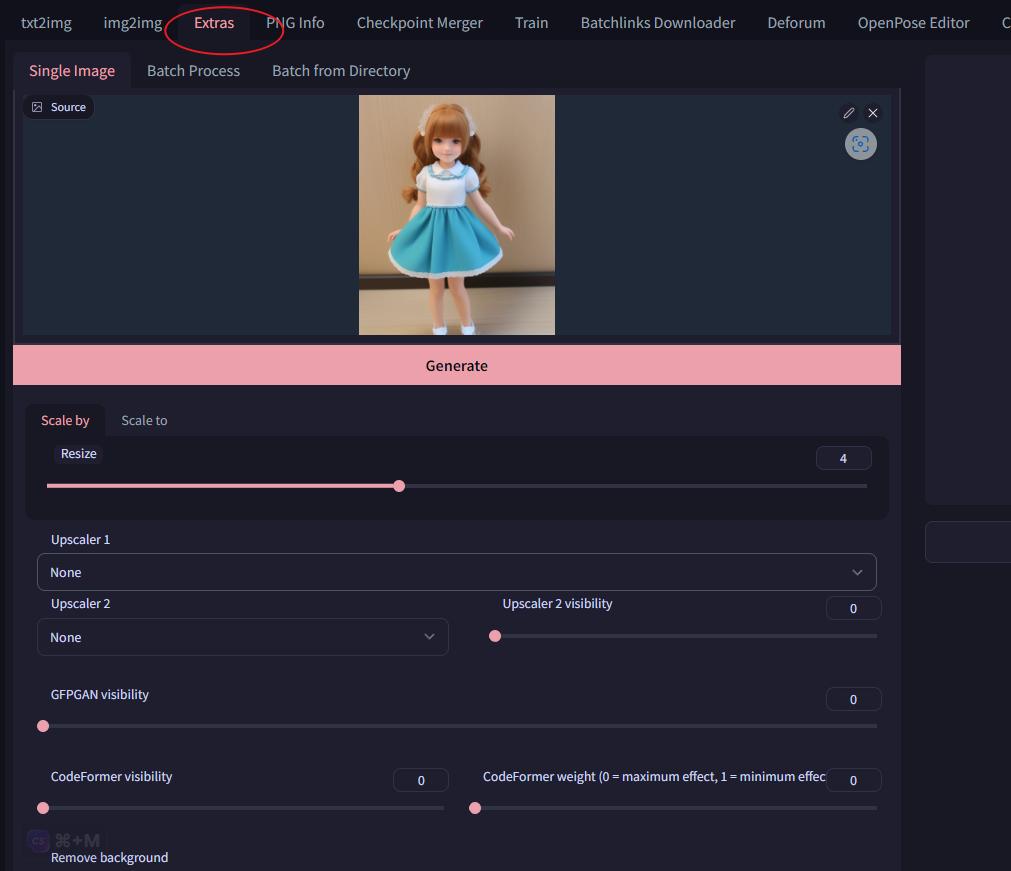Click the pencil edit icon on source image

(848, 113)
